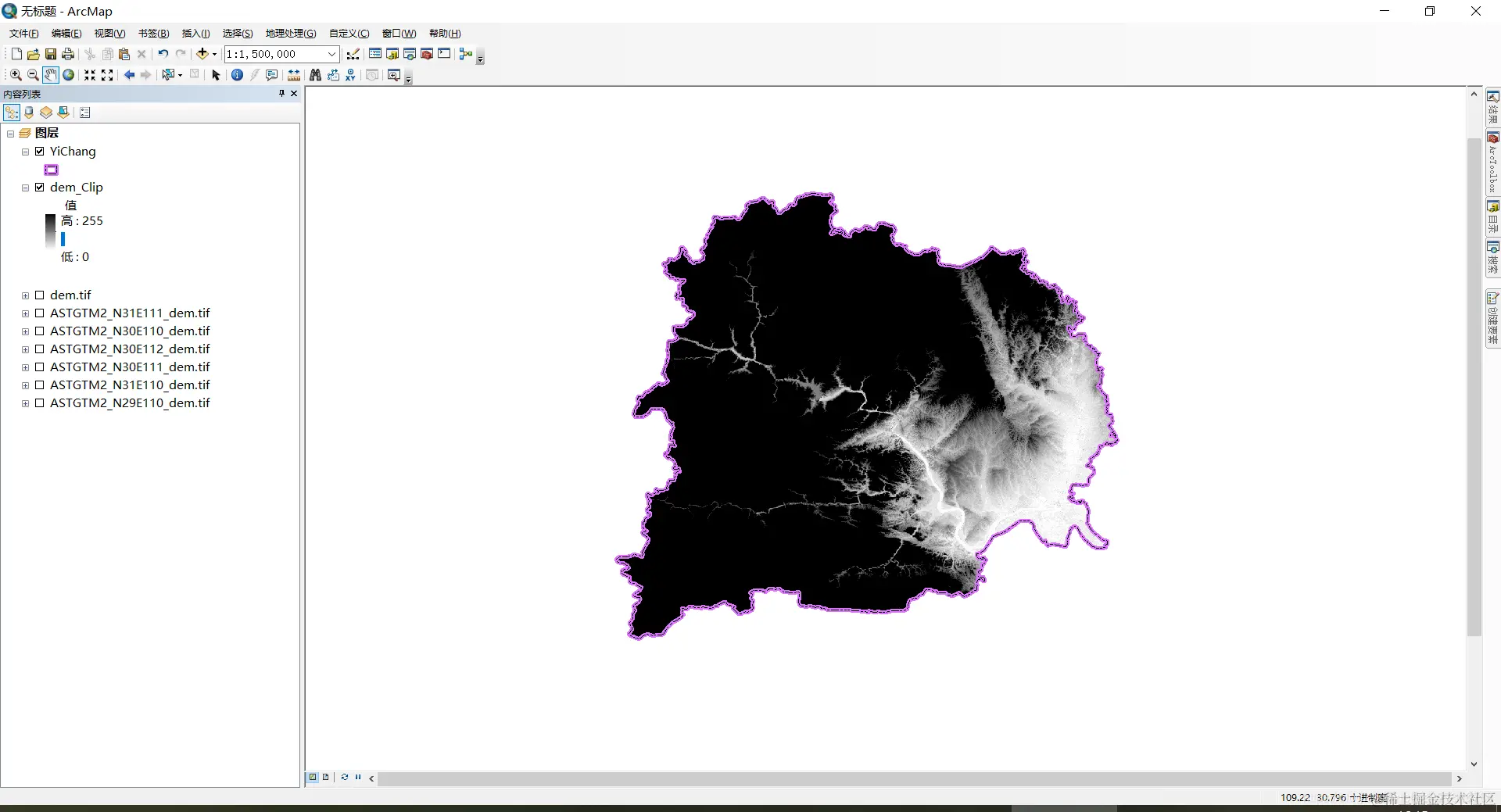1501x812 pixels.
Task: Turn on ASTGTM2_N31E110_dem.tif layer
Action: tap(40, 385)
